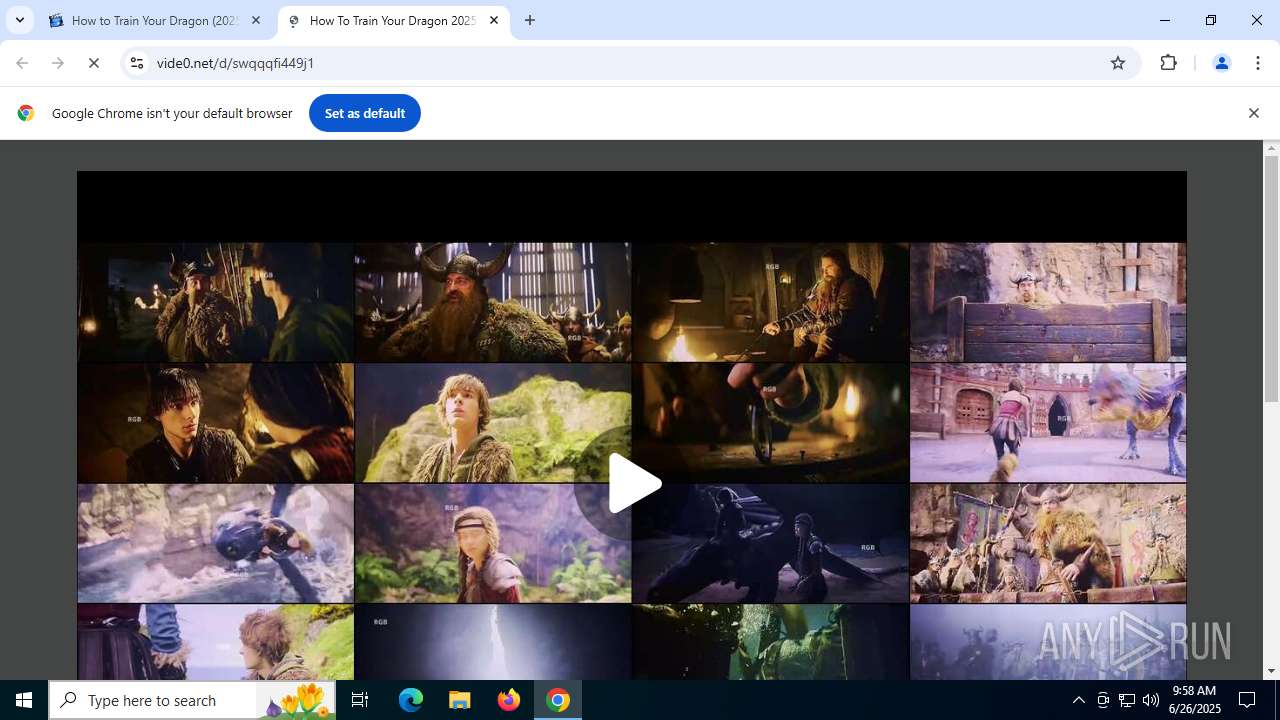Switch to the first How to Train Your Dragon tab
The image size is (1280, 720).
pyautogui.click(x=155, y=20)
